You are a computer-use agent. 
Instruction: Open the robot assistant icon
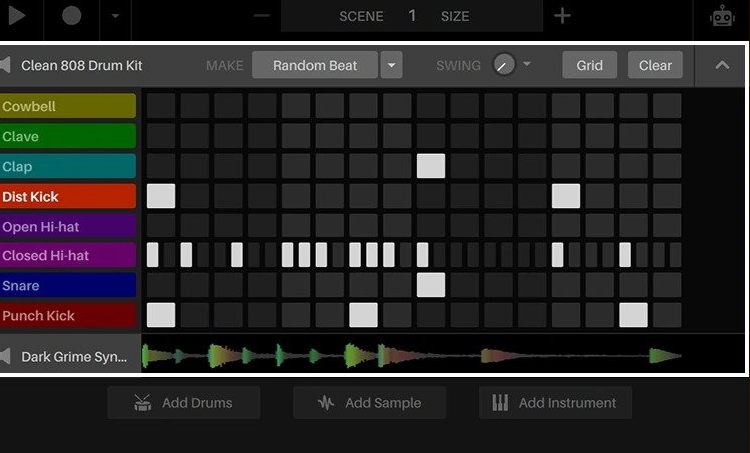[722, 16]
